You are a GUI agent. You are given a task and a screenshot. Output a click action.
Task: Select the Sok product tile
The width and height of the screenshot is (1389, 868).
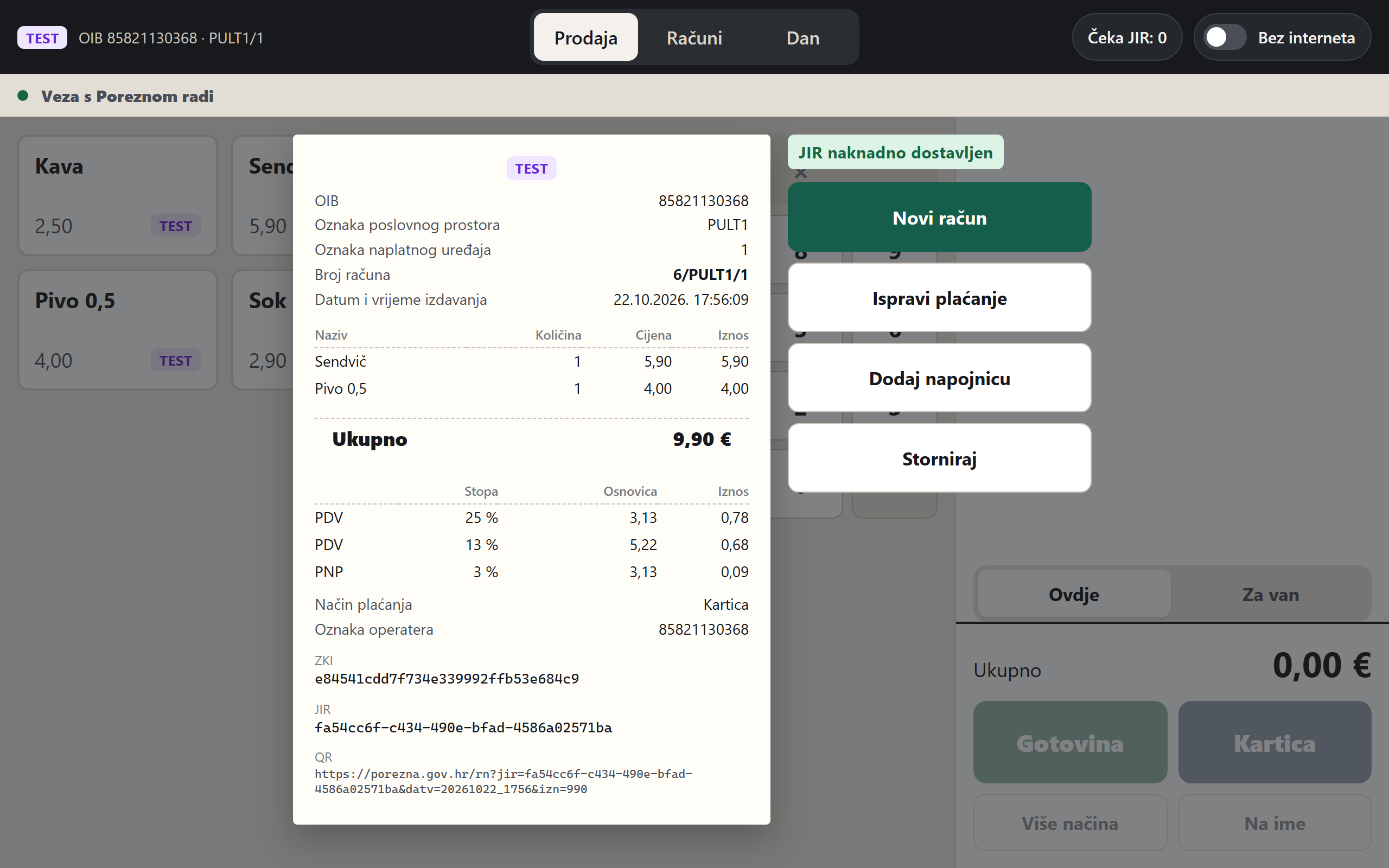(263, 330)
